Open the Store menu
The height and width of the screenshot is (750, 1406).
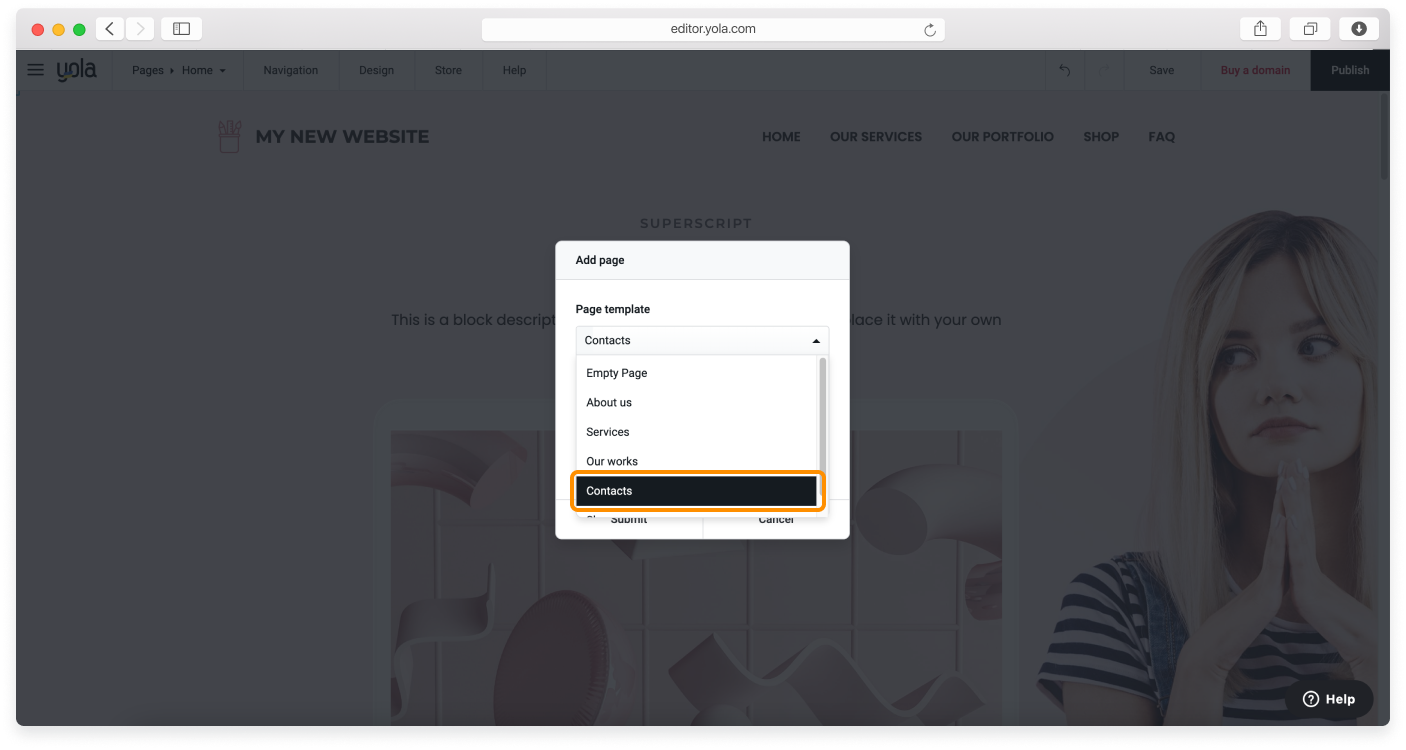coord(447,70)
